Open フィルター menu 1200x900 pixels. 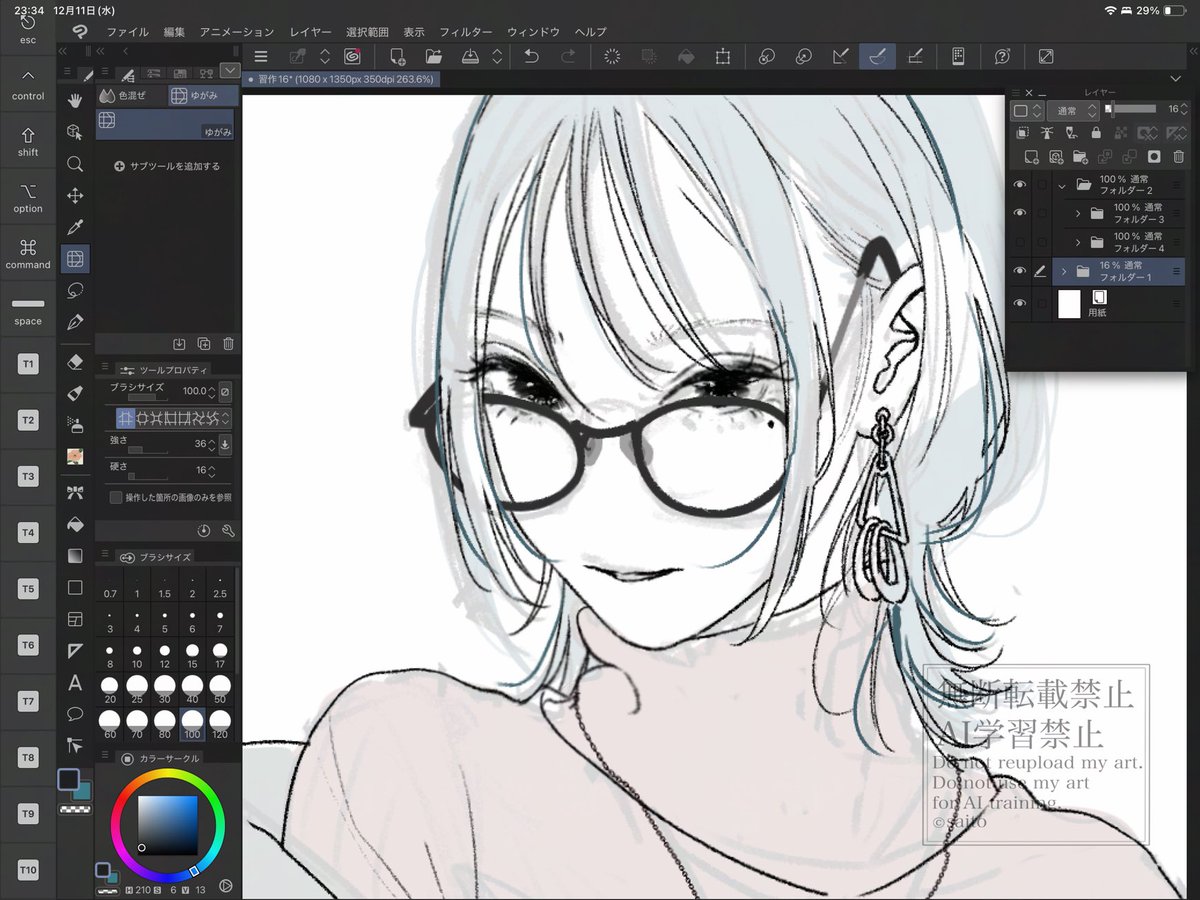pyautogui.click(x=466, y=32)
